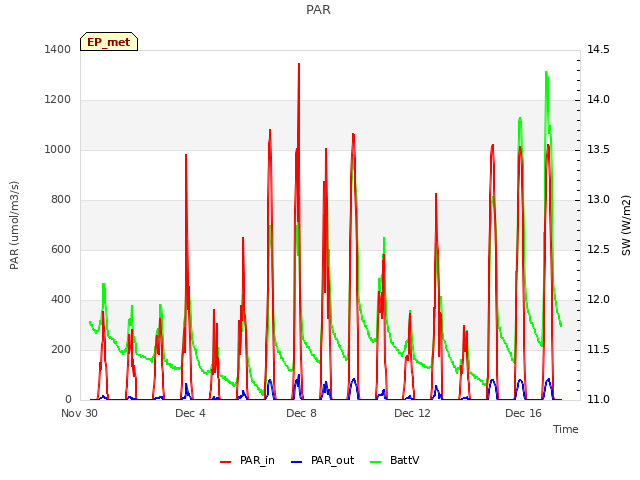Viewport: 640px width, 480px height.
Task: Click the Dec 12 x-axis label
Action: [412, 413]
